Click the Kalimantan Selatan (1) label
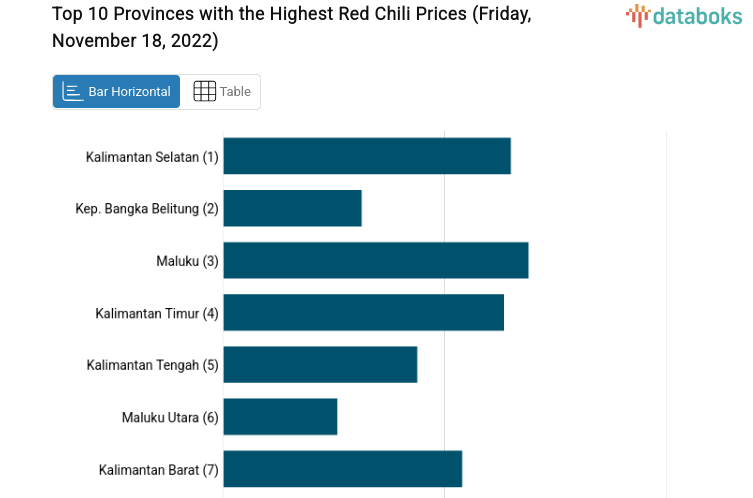Viewport: 753px width, 498px height. tap(152, 157)
